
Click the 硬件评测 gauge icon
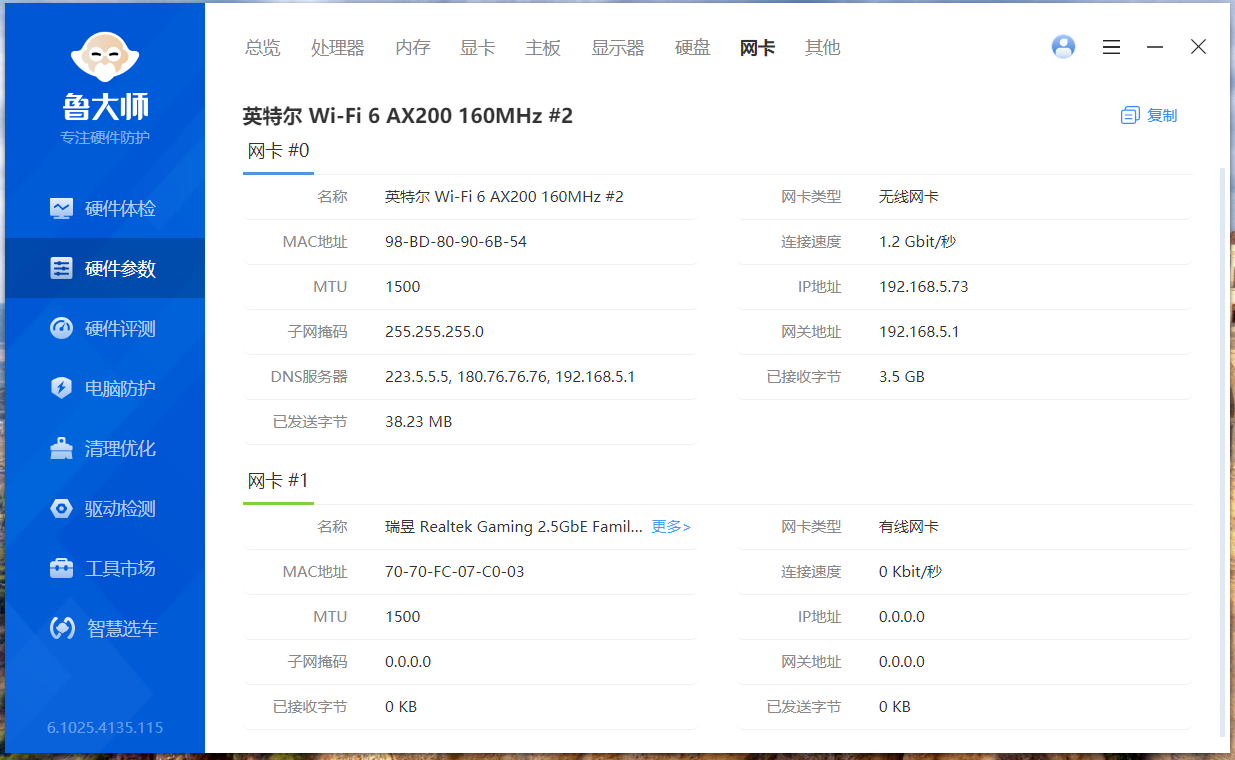pos(62,328)
